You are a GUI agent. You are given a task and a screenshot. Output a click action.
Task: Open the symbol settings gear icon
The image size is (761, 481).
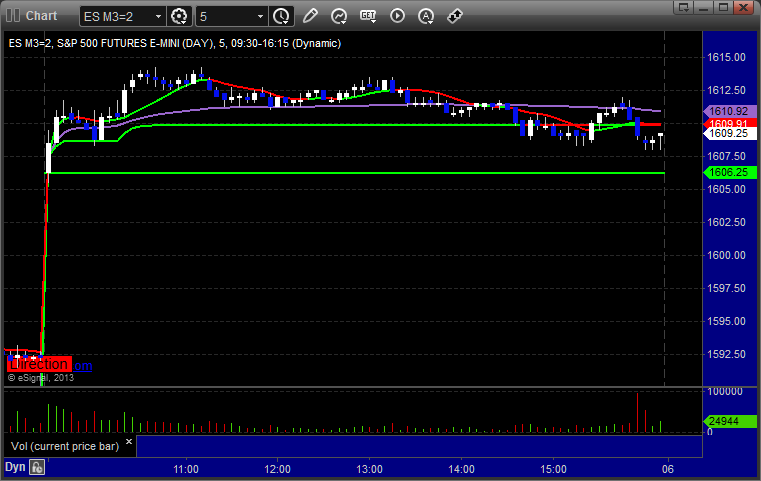tap(180, 16)
